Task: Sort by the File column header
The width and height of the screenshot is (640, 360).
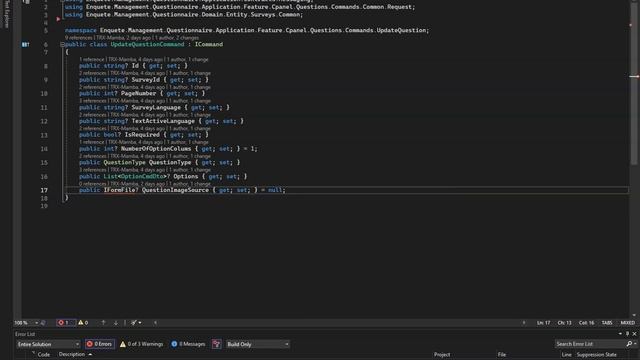Action: [502, 355]
